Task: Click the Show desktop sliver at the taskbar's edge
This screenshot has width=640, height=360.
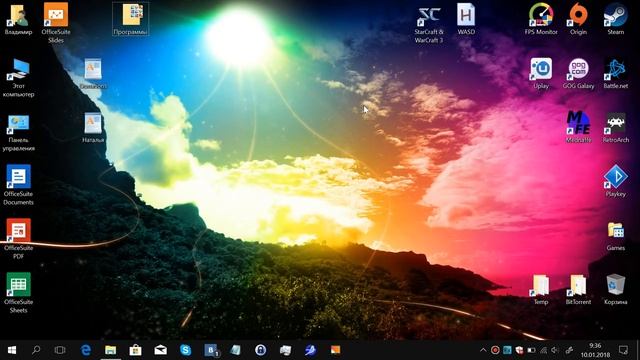Action: (x=638, y=350)
